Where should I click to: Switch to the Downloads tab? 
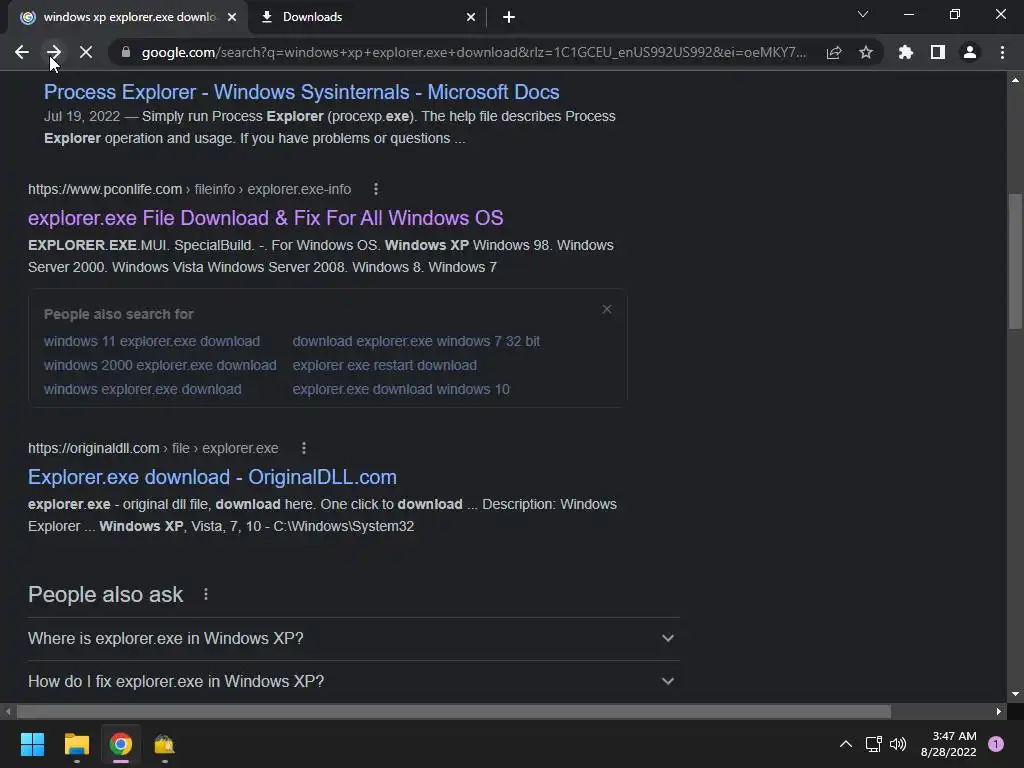[x=366, y=17]
